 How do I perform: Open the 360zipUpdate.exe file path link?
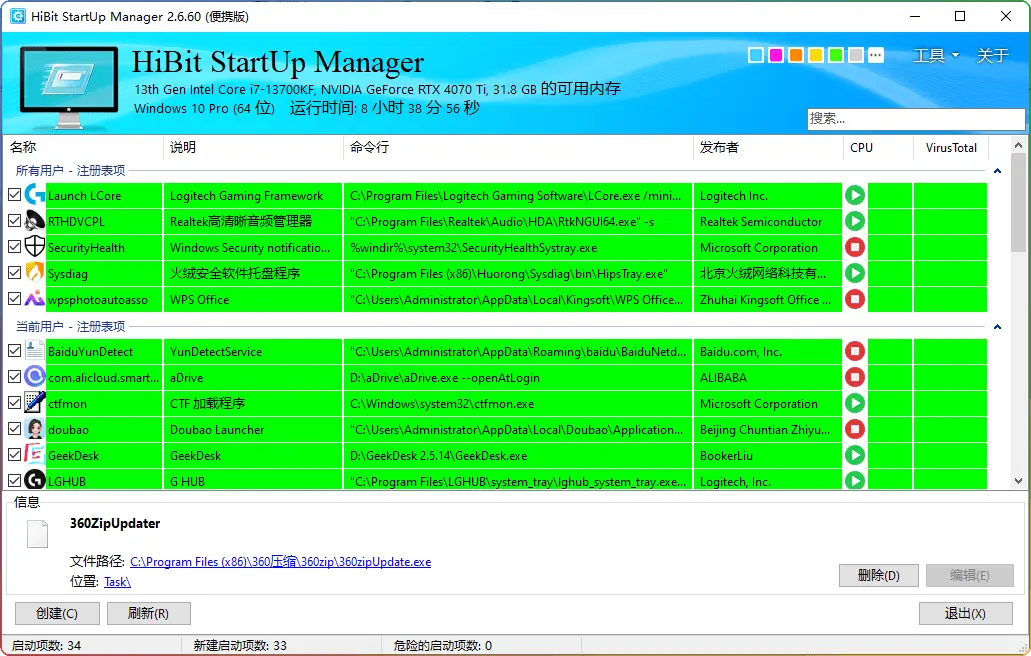(280, 562)
